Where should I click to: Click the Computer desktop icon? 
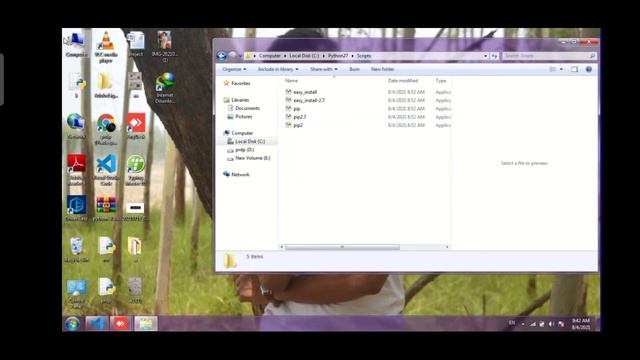(x=76, y=45)
